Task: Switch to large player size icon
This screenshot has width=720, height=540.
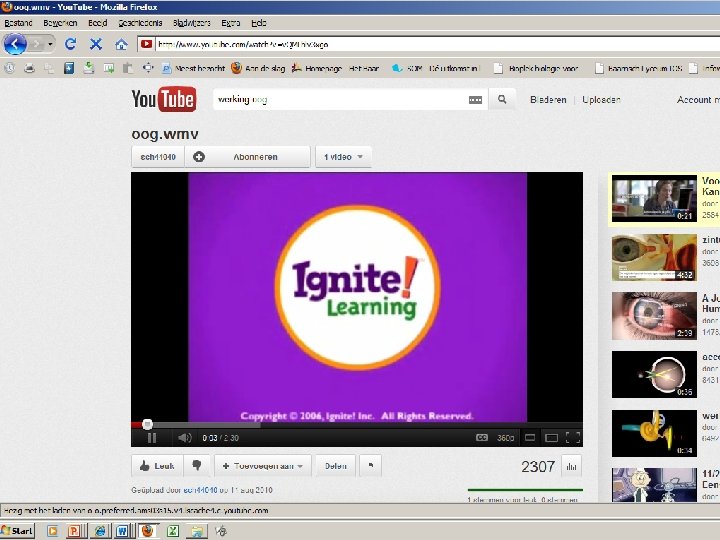Action: [x=551, y=438]
